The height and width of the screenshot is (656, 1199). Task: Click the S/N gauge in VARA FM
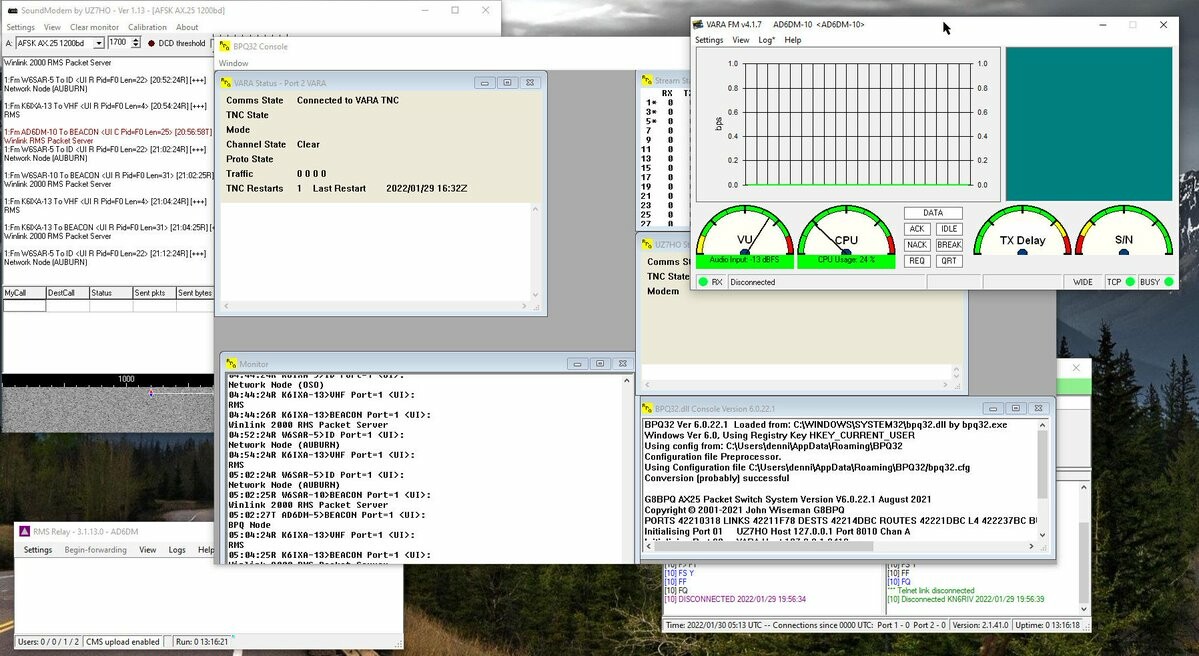pos(1123,230)
